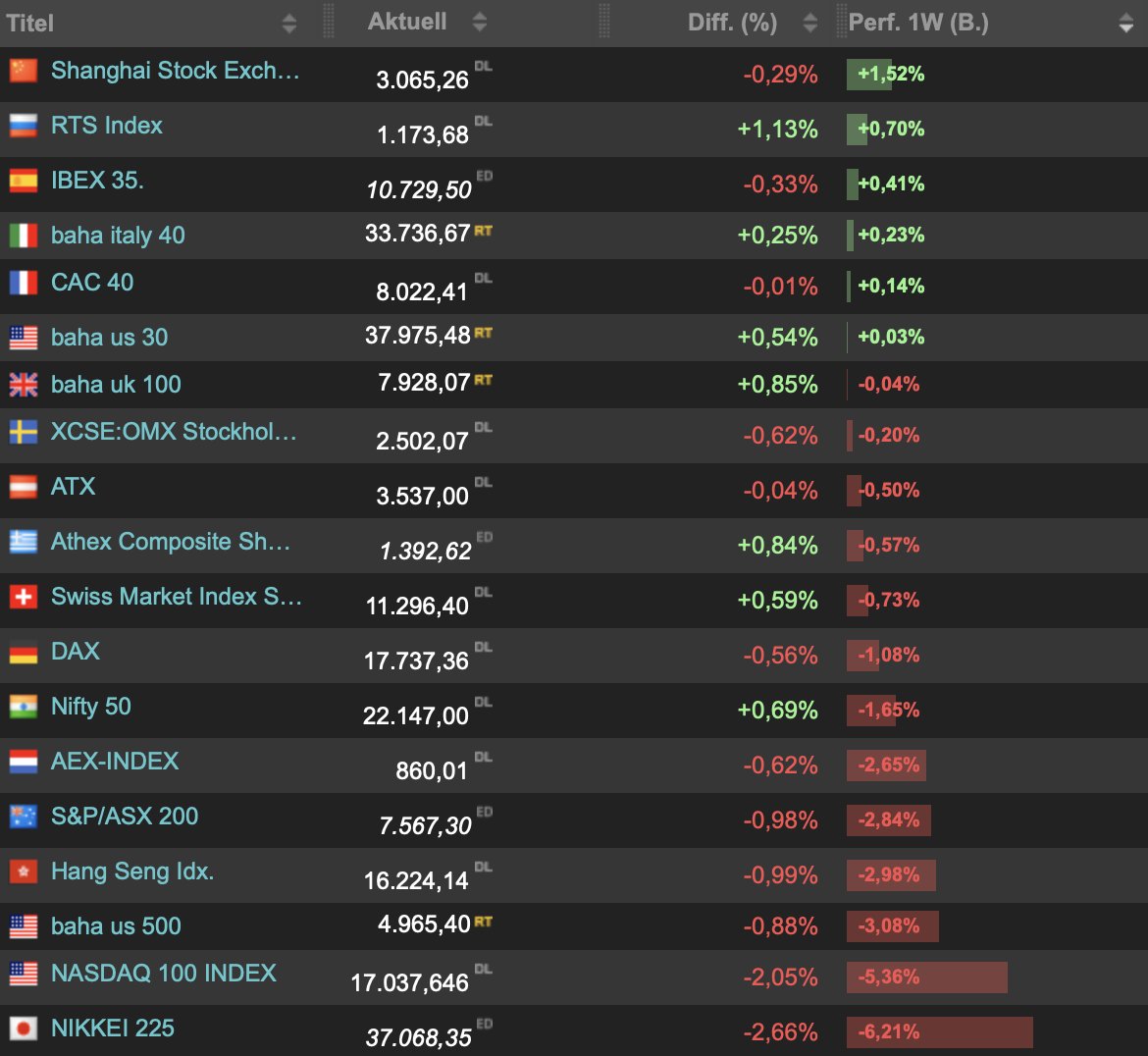Image resolution: width=1148 pixels, height=1056 pixels.
Task: Click the RT realtime badge for baha us 500
Action: point(483,922)
